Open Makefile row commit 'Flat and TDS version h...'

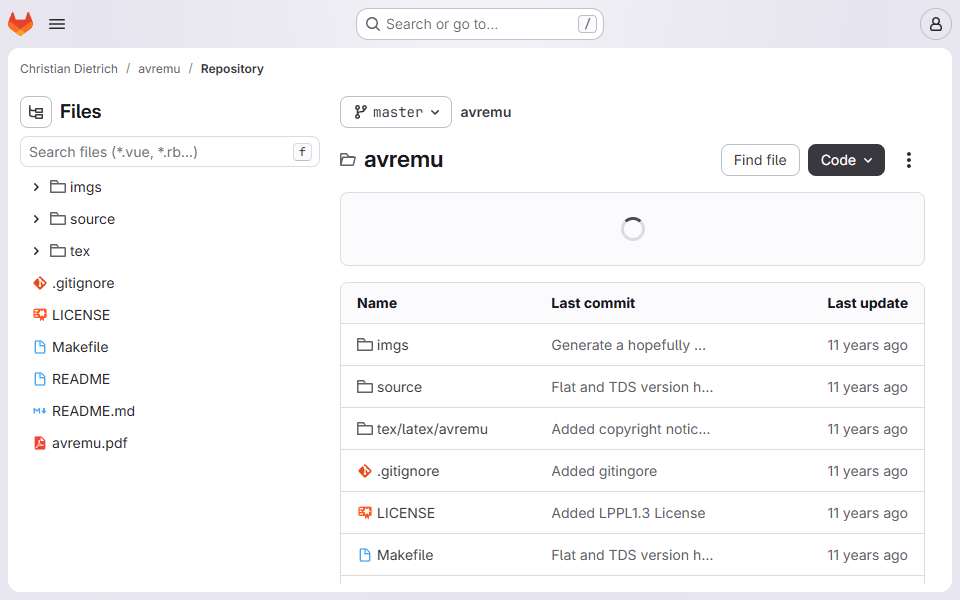pyautogui.click(x=632, y=555)
